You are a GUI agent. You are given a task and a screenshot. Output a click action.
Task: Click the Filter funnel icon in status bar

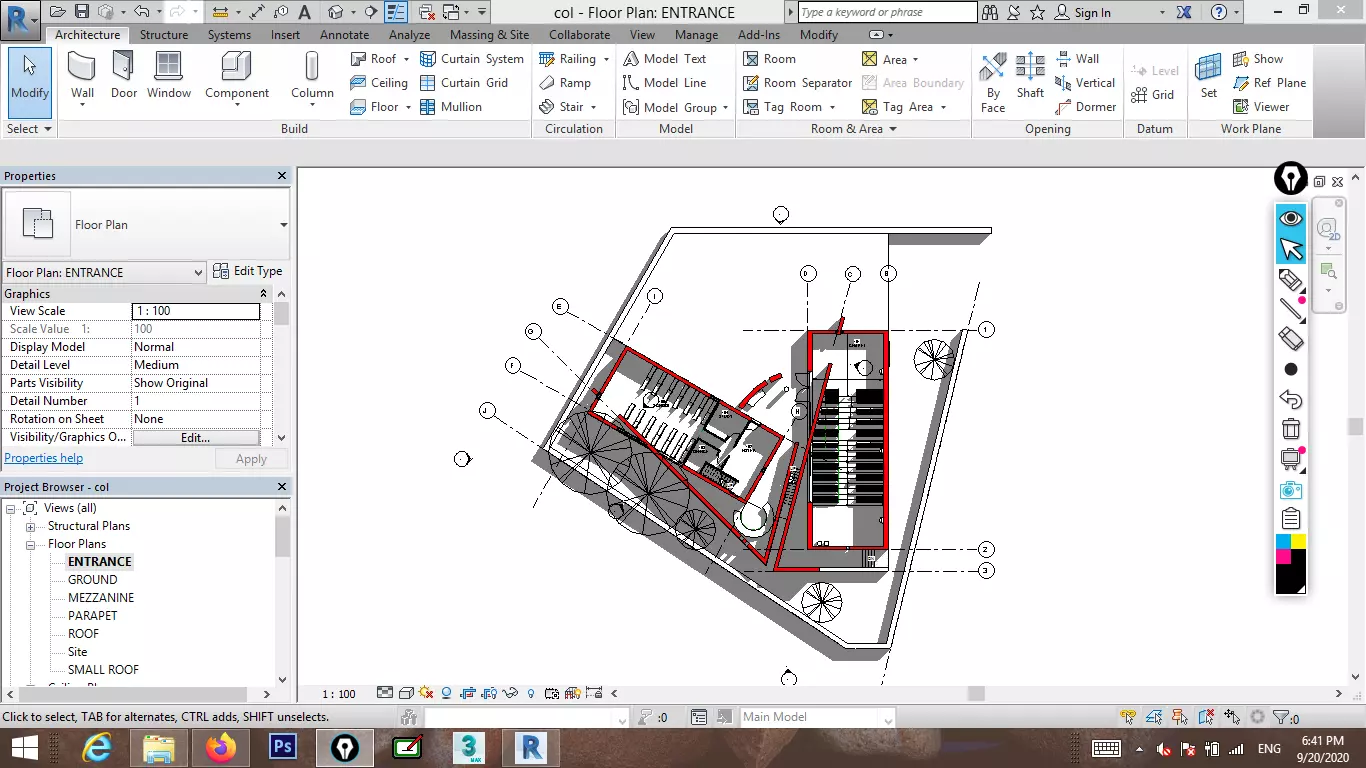(1279, 717)
